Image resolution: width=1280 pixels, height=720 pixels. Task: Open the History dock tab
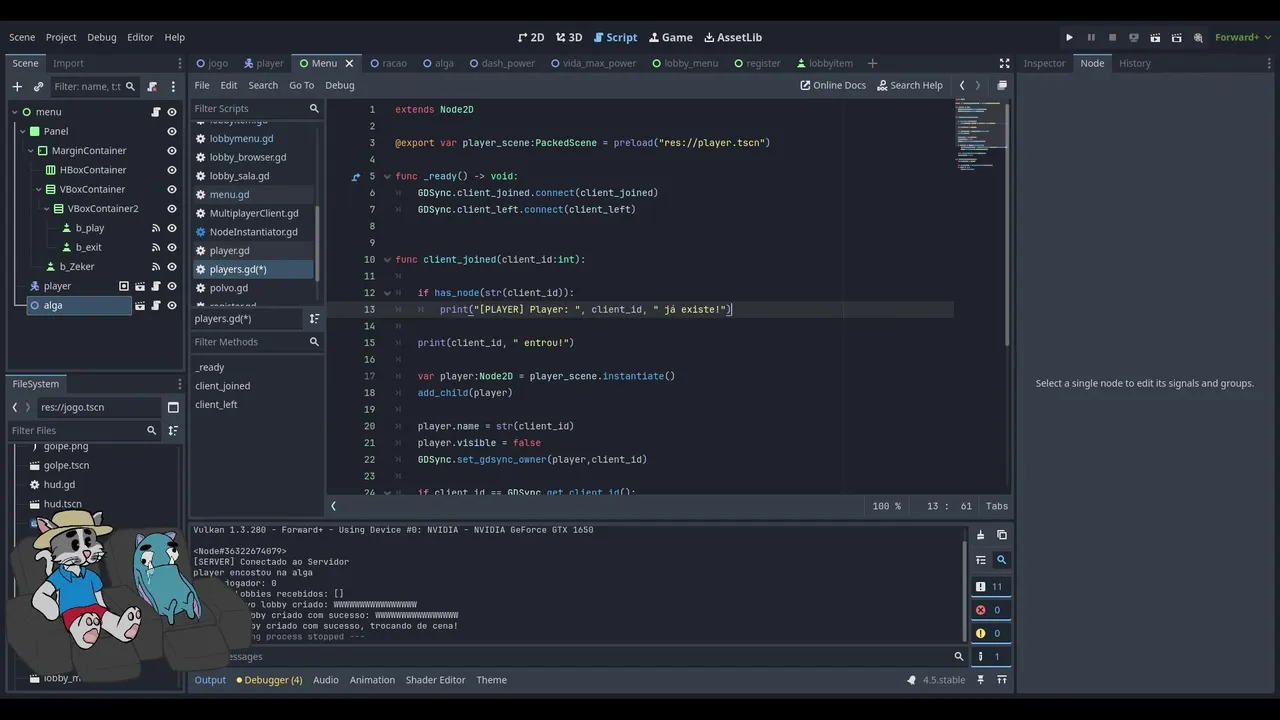[1134, 63]
